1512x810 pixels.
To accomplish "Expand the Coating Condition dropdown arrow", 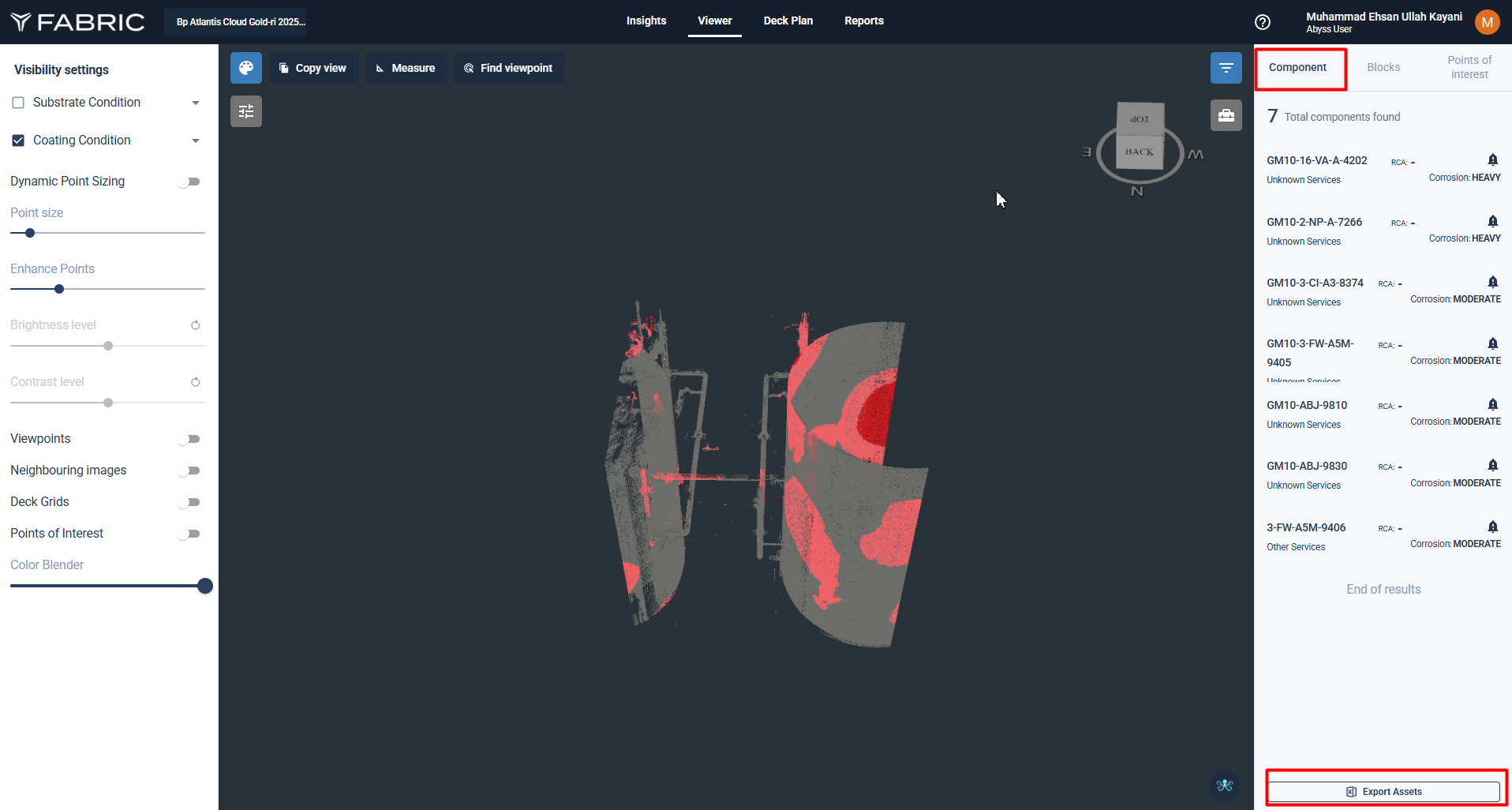I will click(196, 141).
